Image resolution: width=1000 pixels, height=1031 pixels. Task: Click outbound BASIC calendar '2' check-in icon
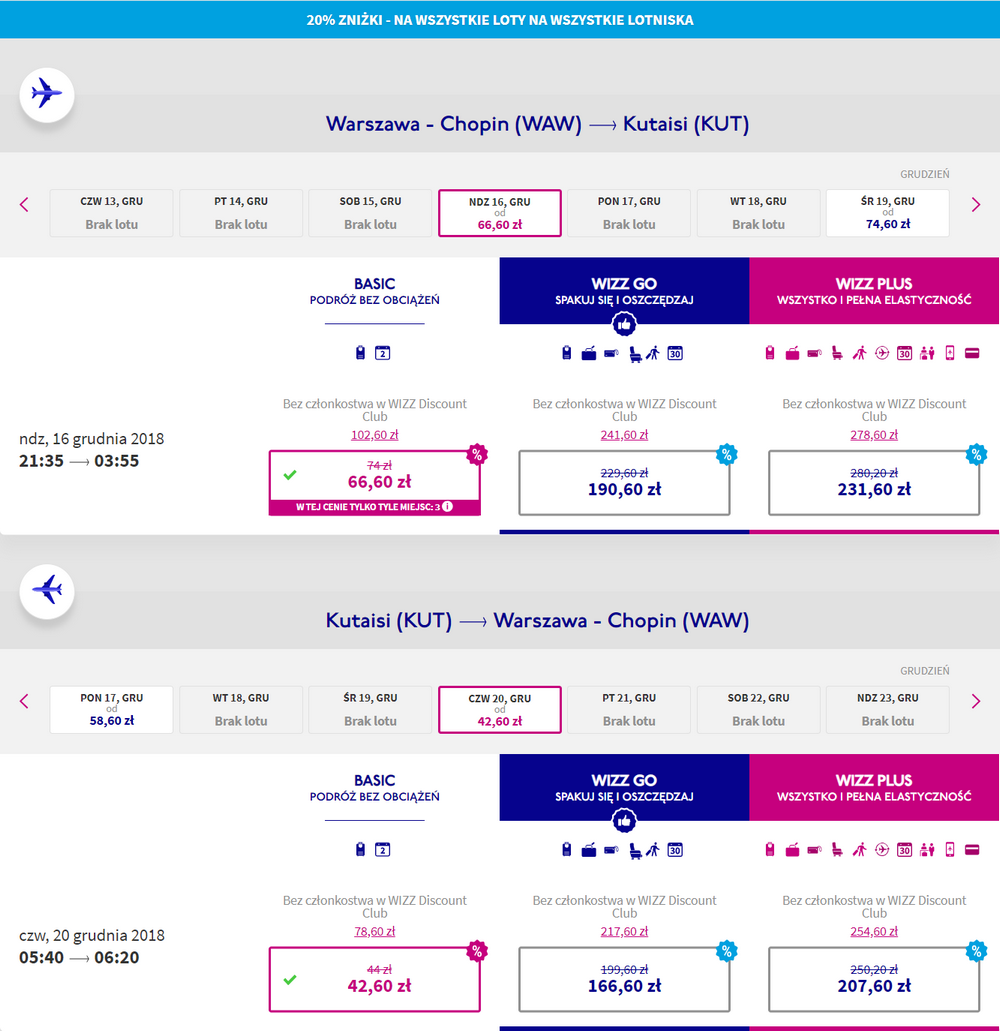[383, 353]
